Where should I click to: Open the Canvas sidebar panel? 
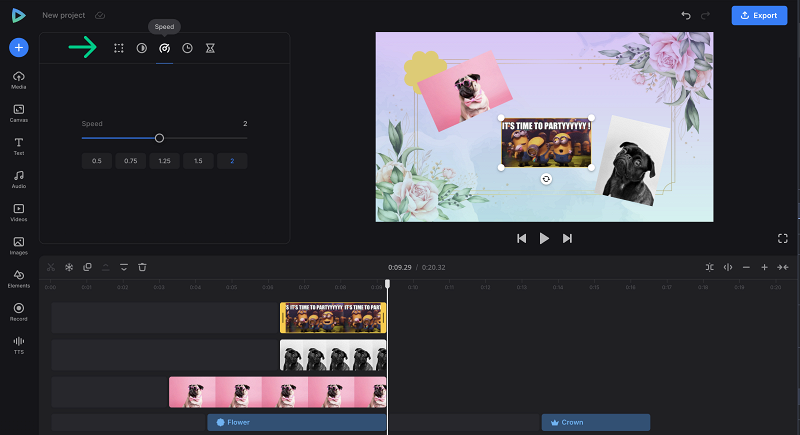[19, 113]
